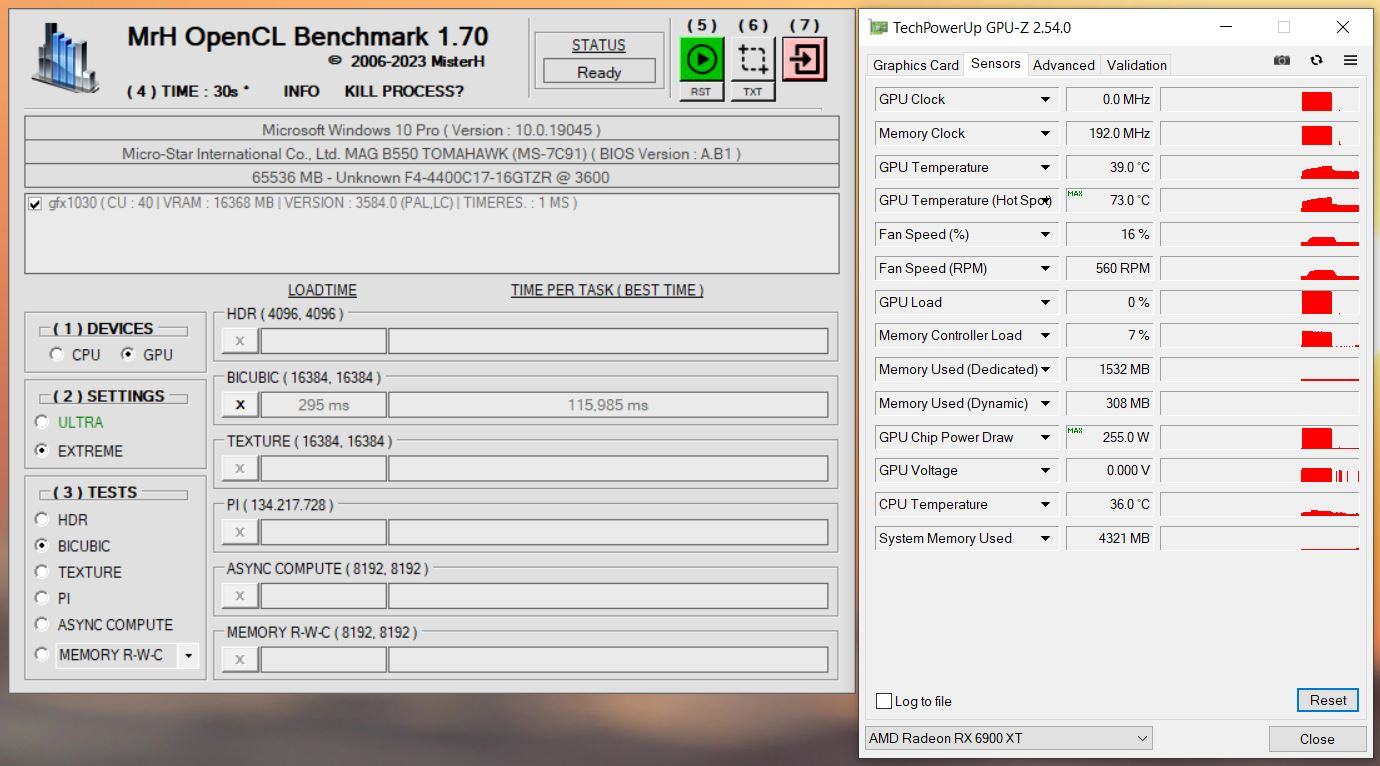Screen dimensions: 1380x766
Task: Select EXTREME settings option
Action: tap(41, 450)
